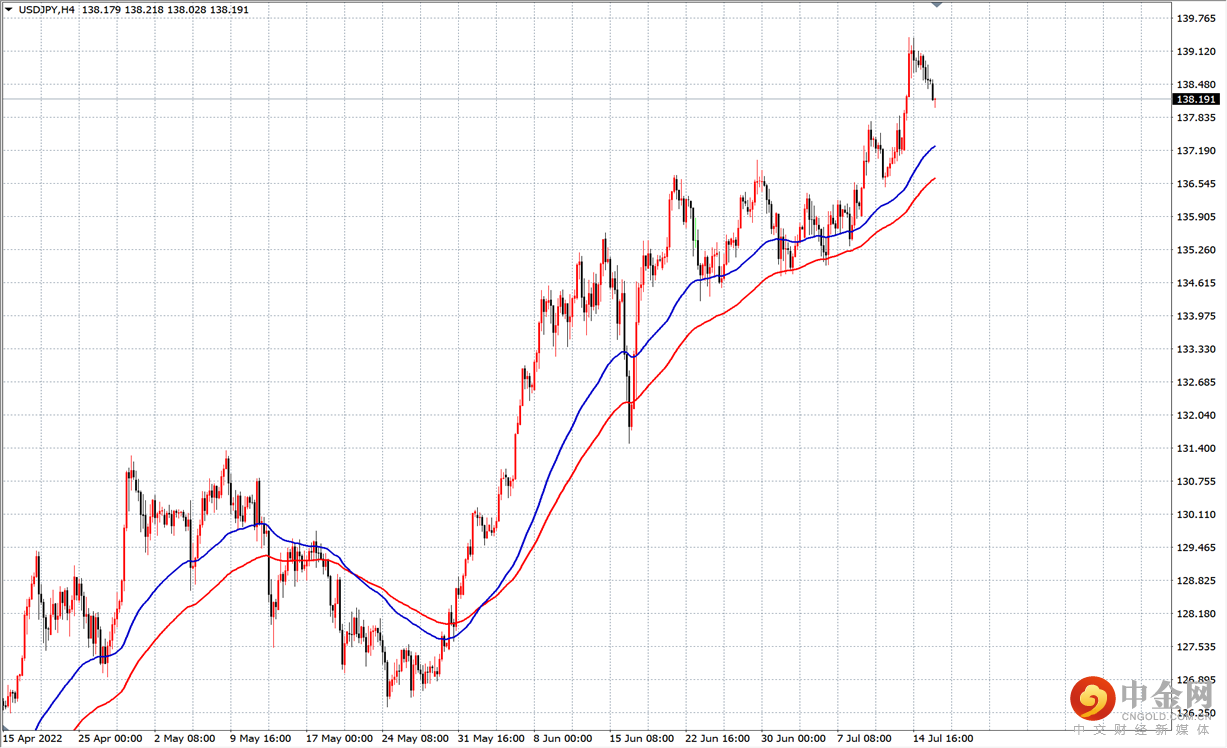Click the 134.615 price axis label
Viewport: 1227px width, 748px height.
[1196, 282]
